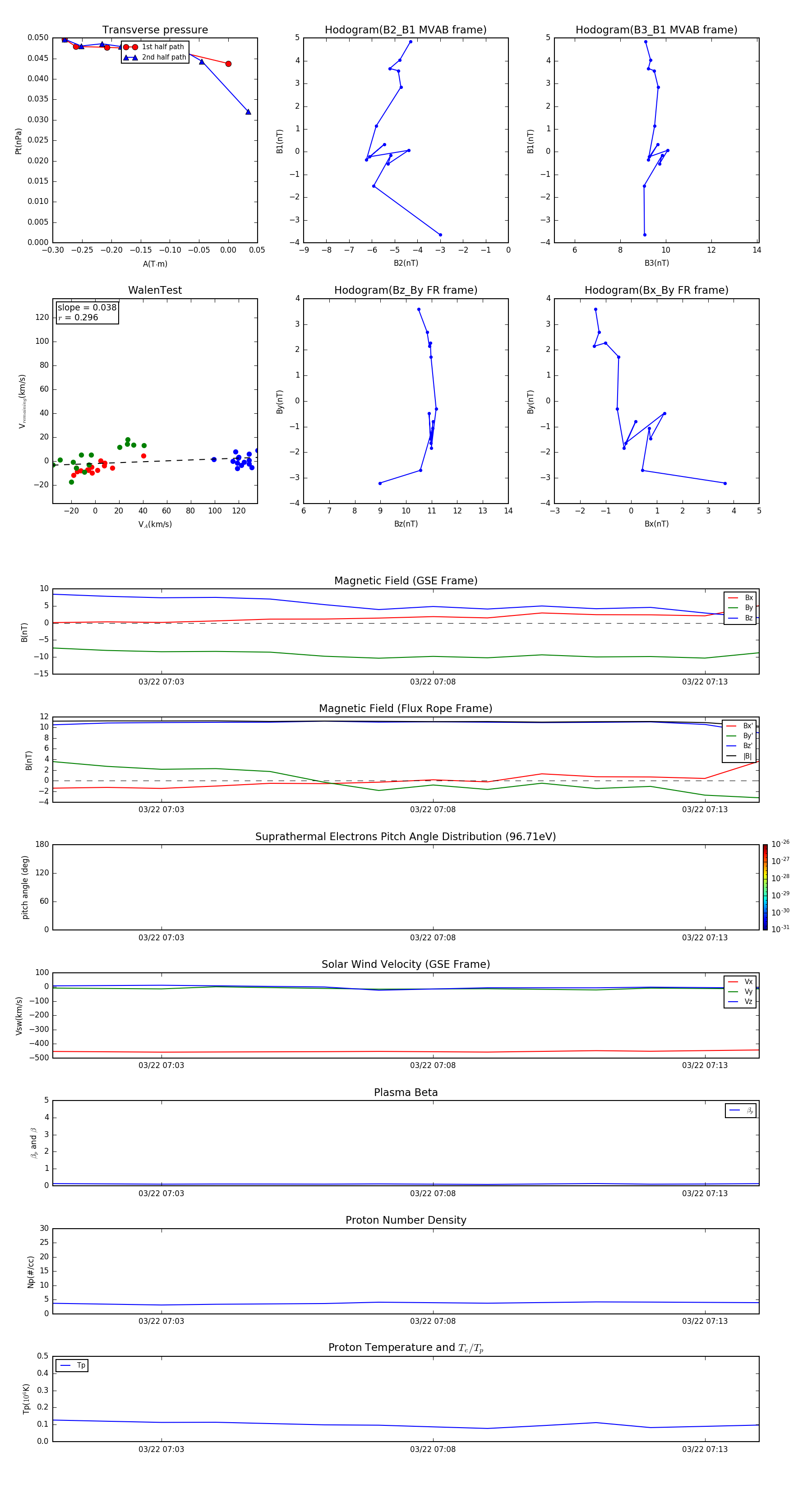
Task: Click the 'pitch angle (deg)' axis label
Action: pyautogui.click(x=25, y=887)
